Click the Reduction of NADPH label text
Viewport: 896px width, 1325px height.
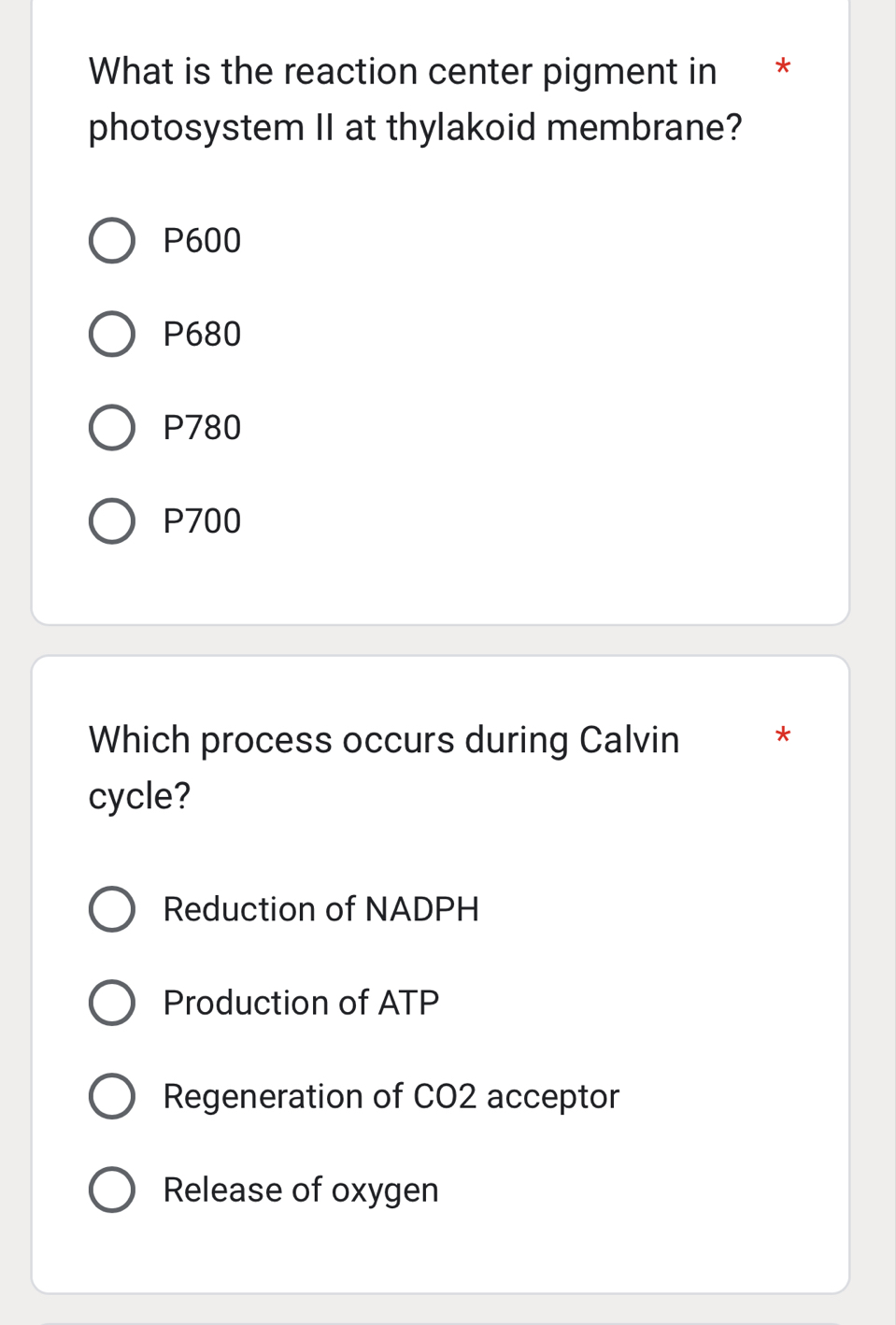coord(320,909)
